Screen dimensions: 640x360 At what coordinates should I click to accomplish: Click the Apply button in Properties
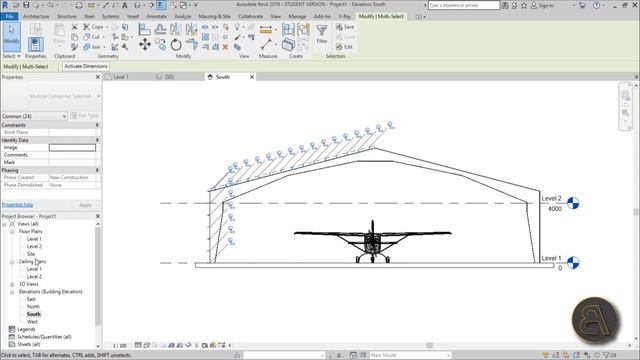tap(85, 205)
